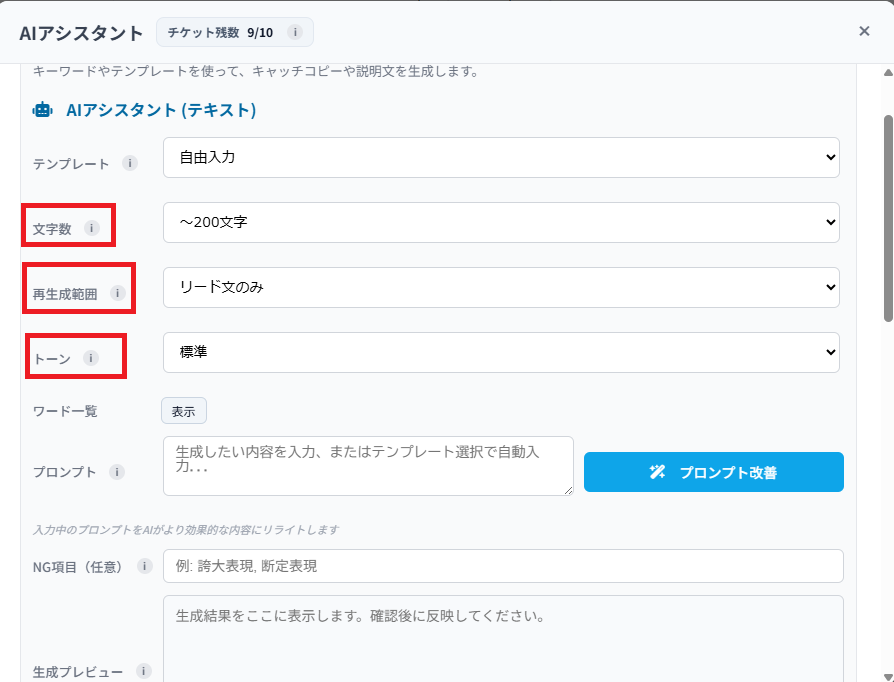894x682 pixels.
Task: Open the 文字数 dropdown set to ～200文字
Action: coord(501,222)
